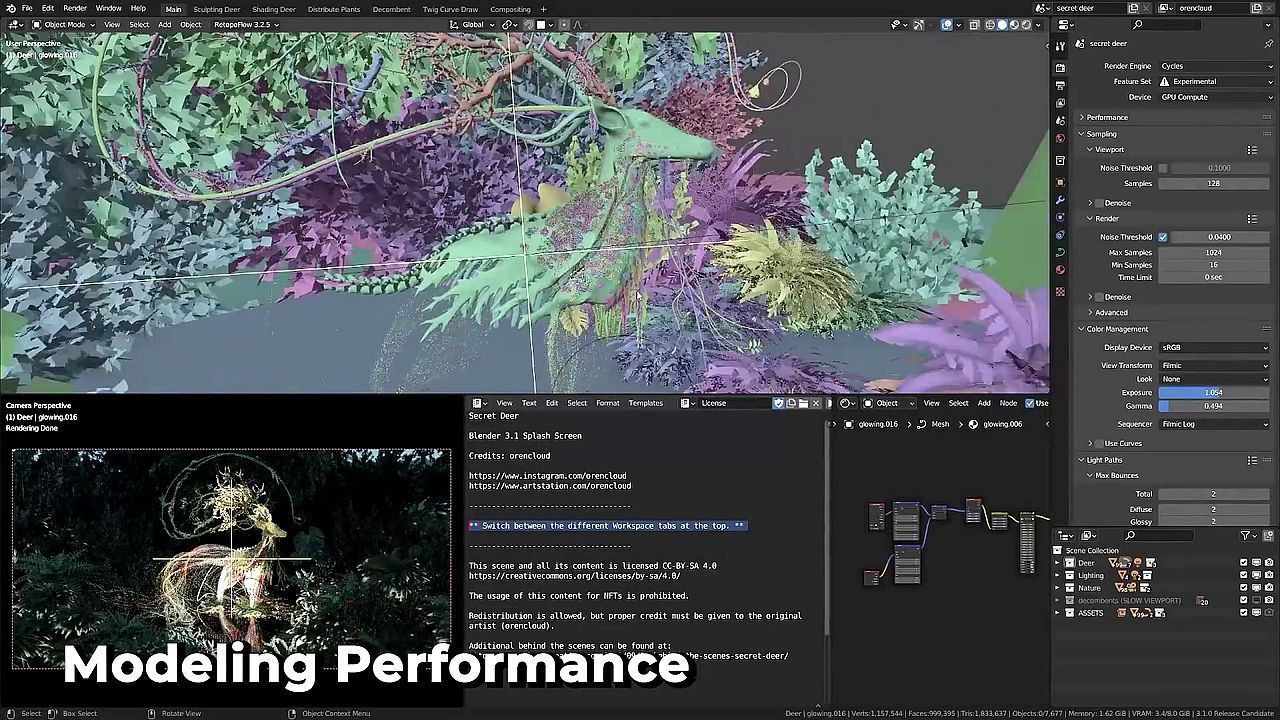The height and width of the screenshot is (720, 1280).
Task: Open View Transform dropdown showing Filmic
Action: (x=1214, y=365)
